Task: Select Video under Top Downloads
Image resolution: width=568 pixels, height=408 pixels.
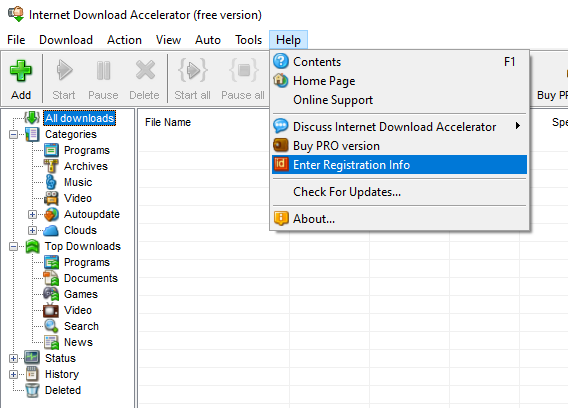Action: coord(78,310)
